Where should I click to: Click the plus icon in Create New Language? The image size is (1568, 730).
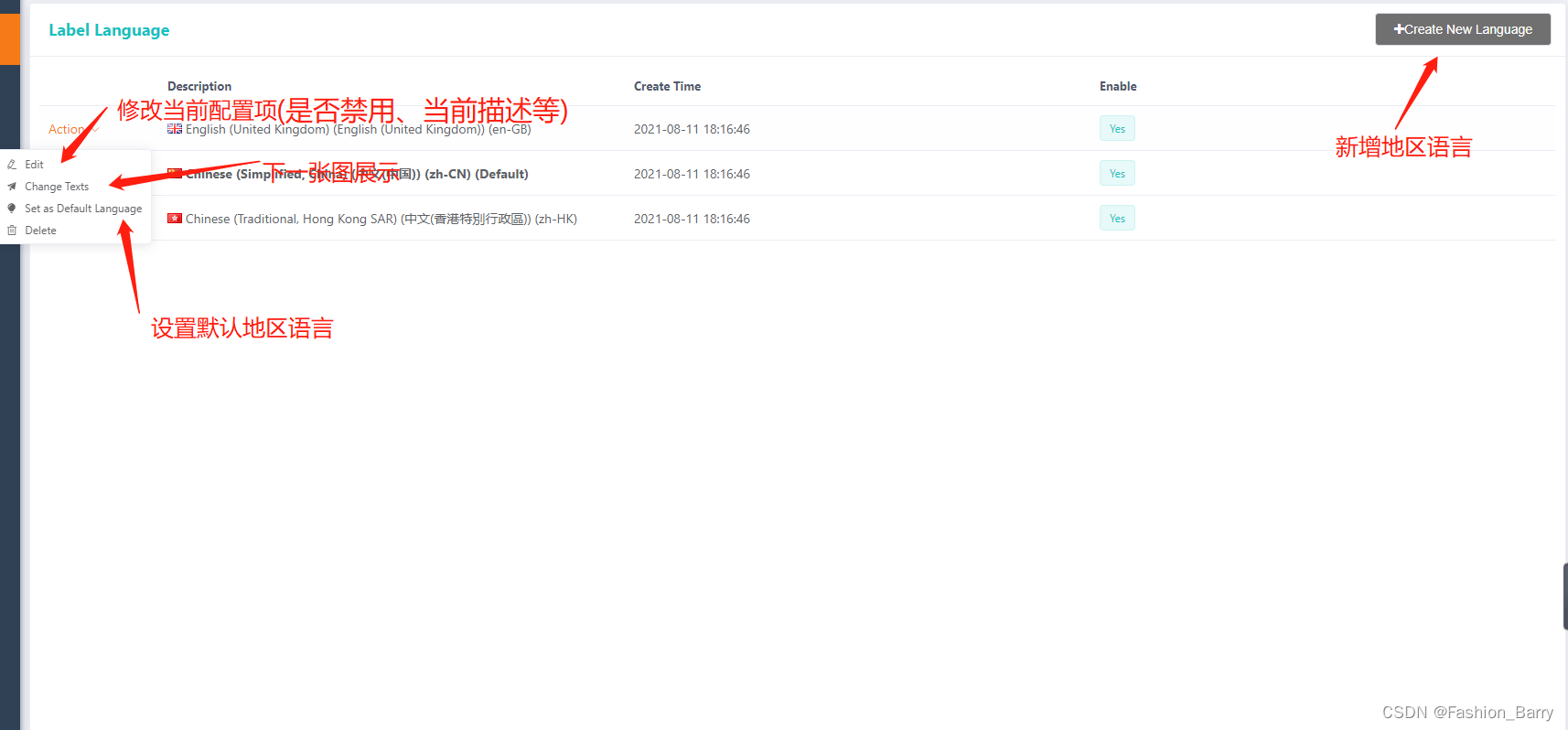coord(1399,29)
